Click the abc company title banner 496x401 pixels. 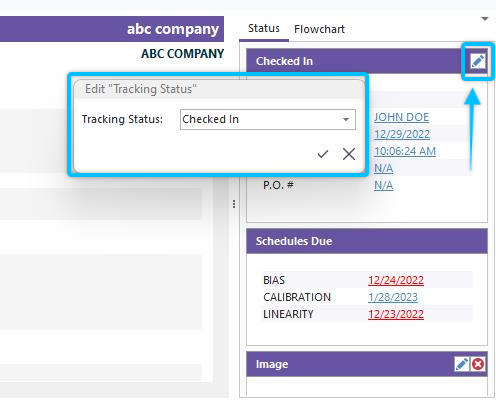click(x=112, y=29)
